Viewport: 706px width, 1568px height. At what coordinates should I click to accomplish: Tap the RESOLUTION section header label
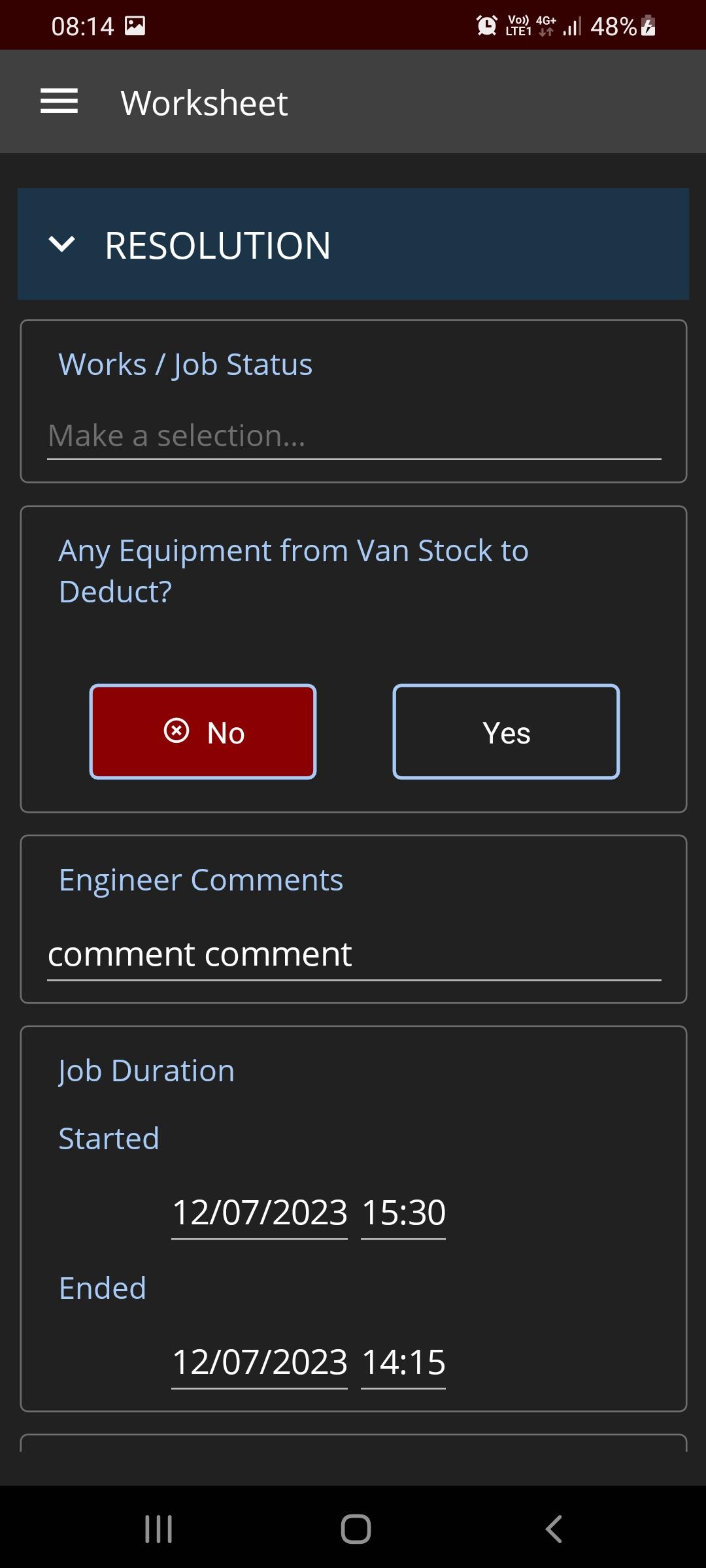coord(218,246)
